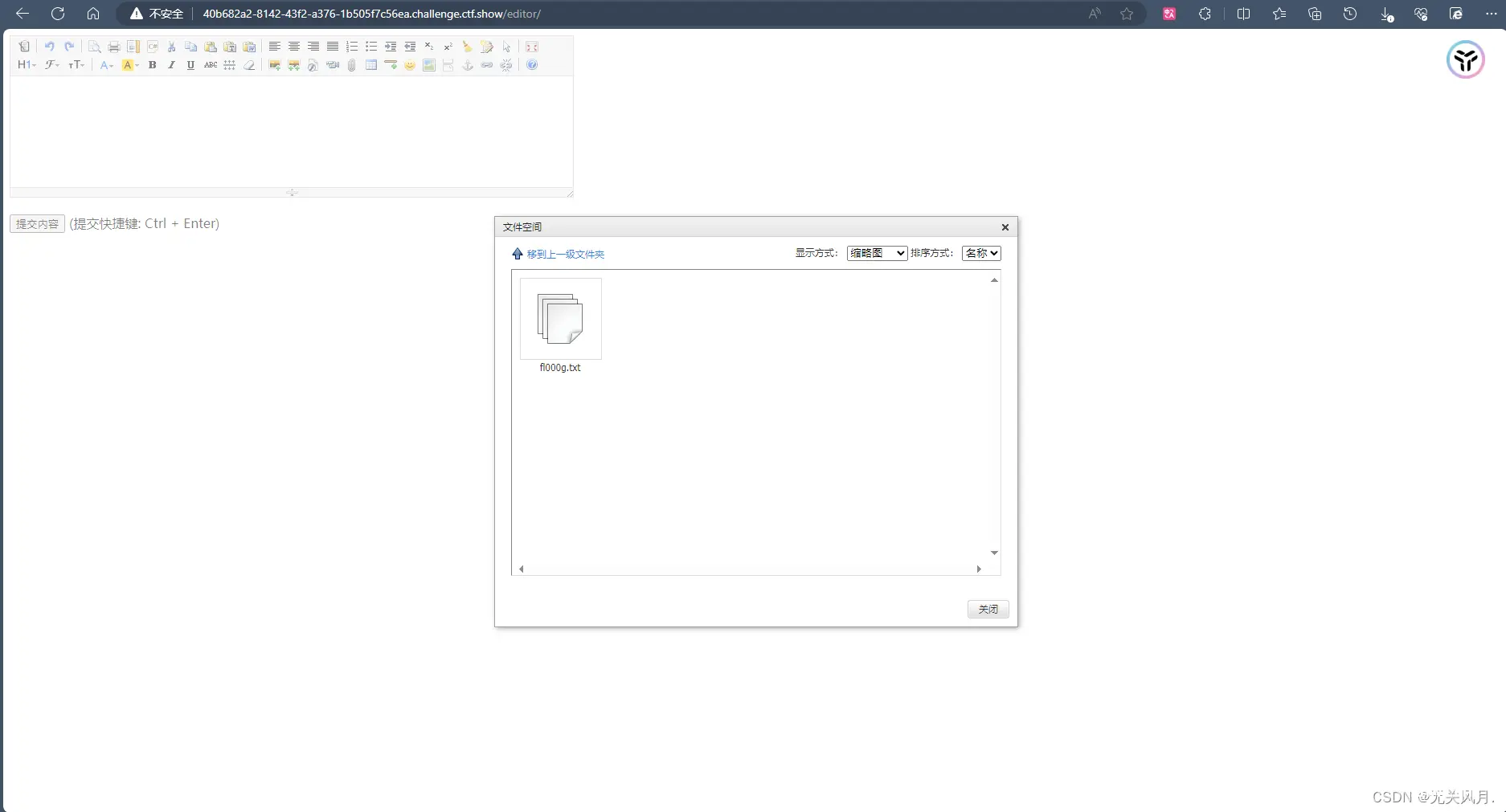Click the paste from Word icon
Screen dimensions: 1506x812
tap(249, 47)
